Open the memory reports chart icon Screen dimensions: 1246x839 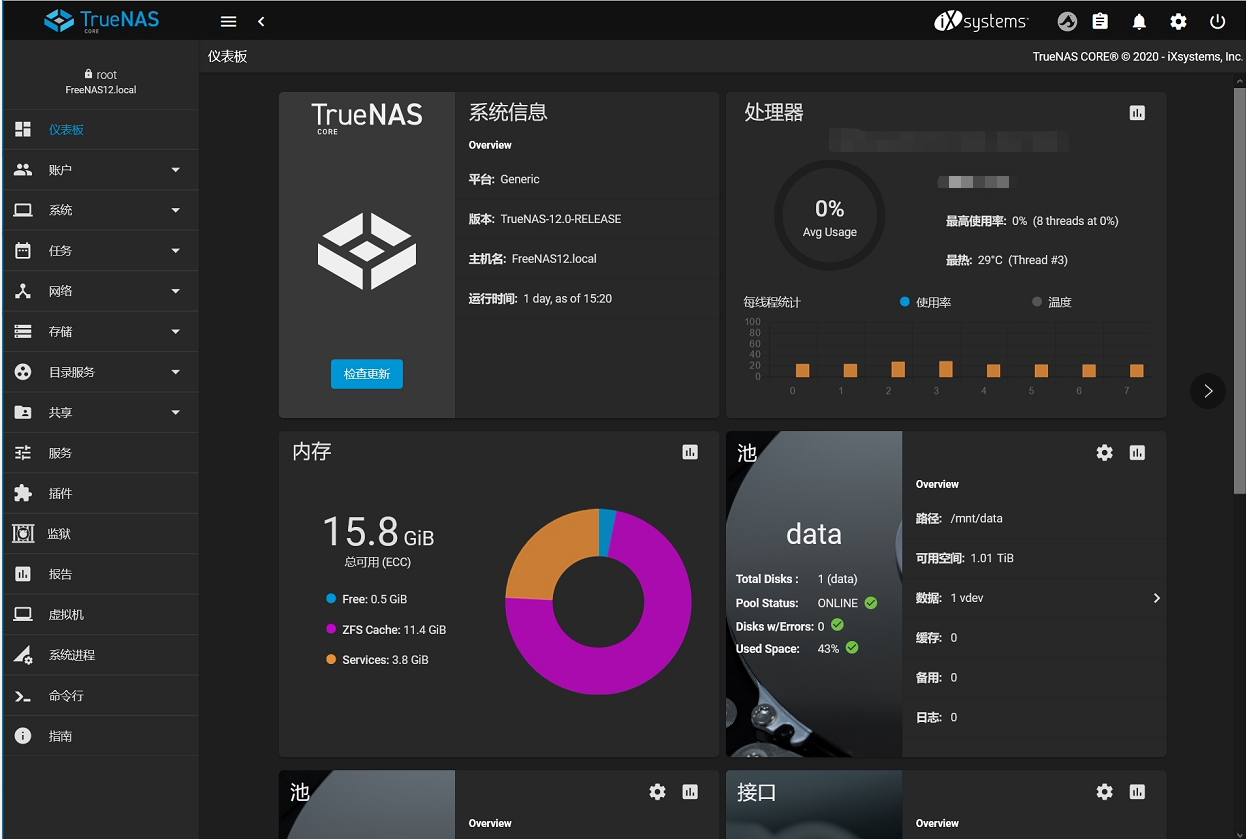coord(690,452)
